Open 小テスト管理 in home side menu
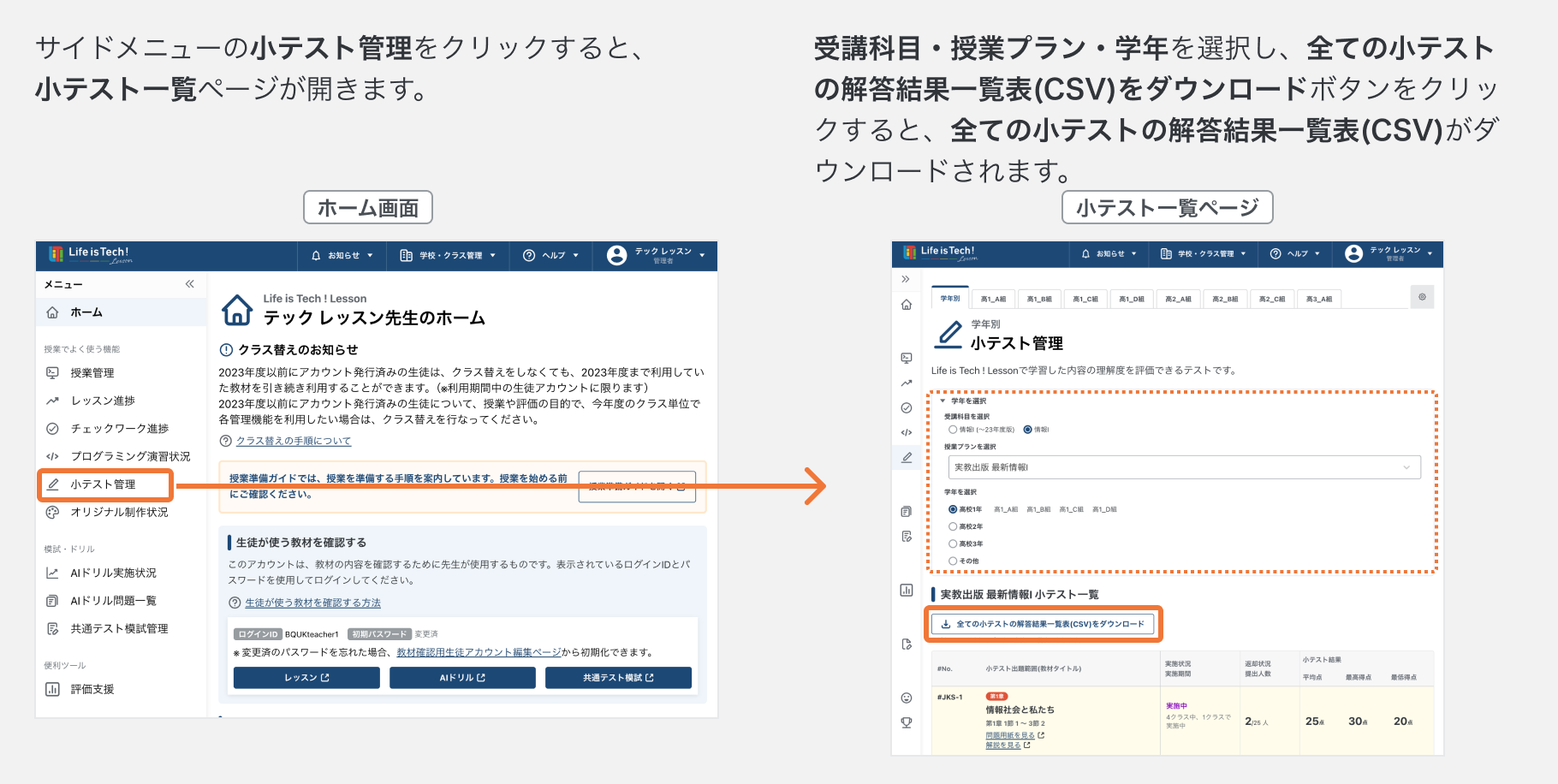1558x784 pixels. [105, 484]
